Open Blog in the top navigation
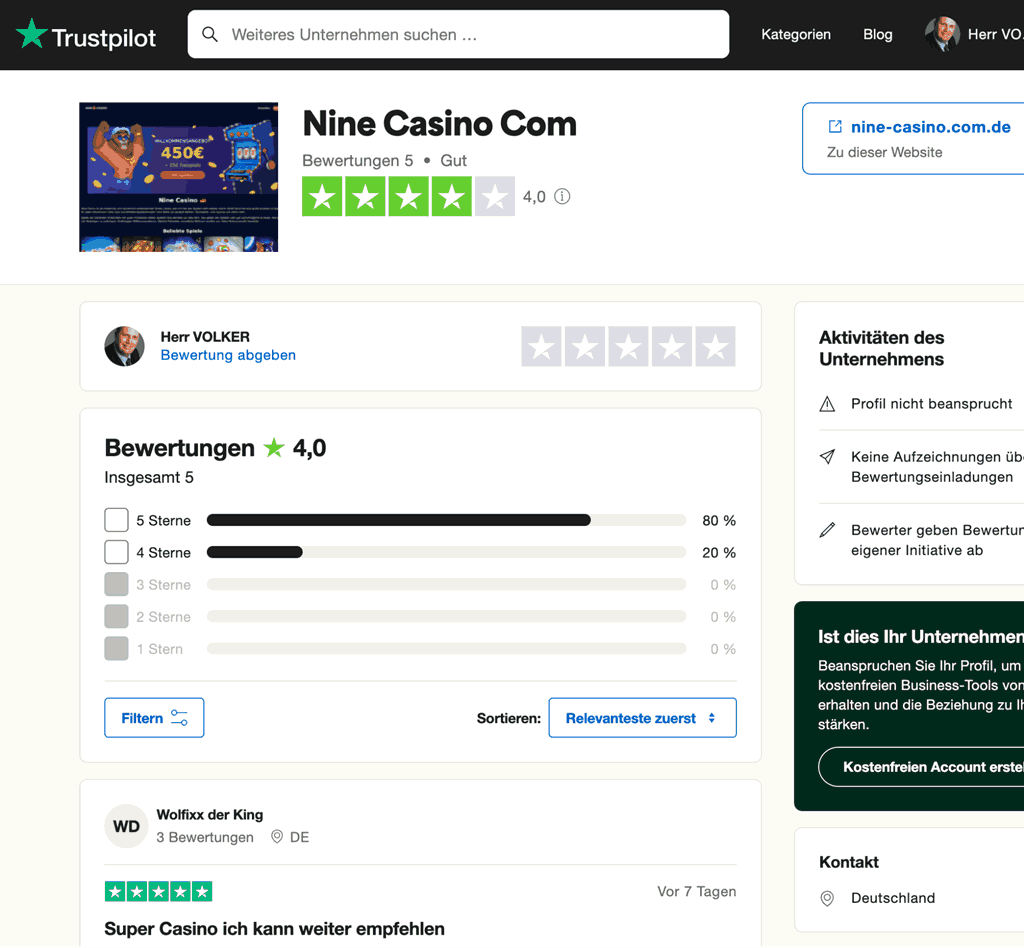Image resolution: width=1024 pixels, height=948 pixels. click(878, 35)
